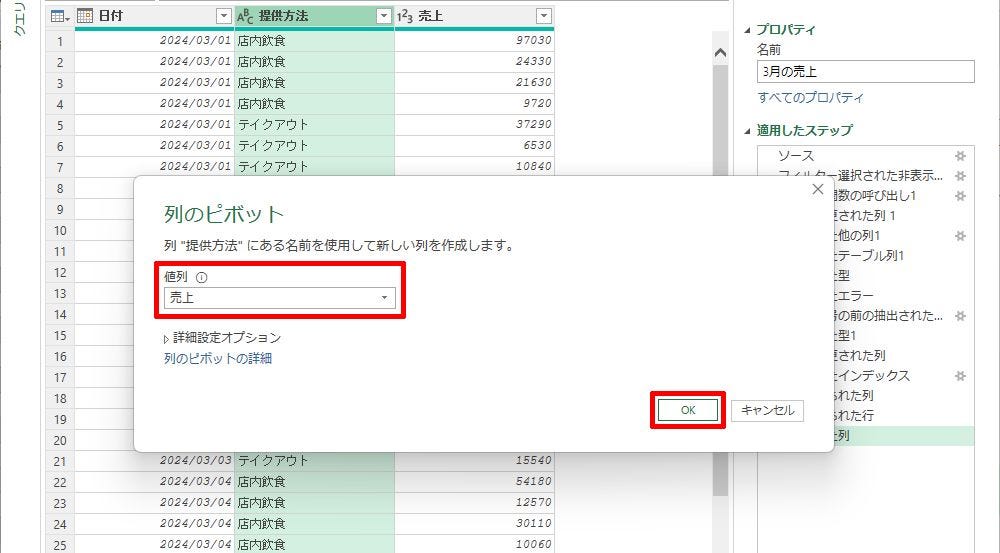Click the キャンセル button
Viewport: 1000px width, 553px height.
[x=767, y=410]
